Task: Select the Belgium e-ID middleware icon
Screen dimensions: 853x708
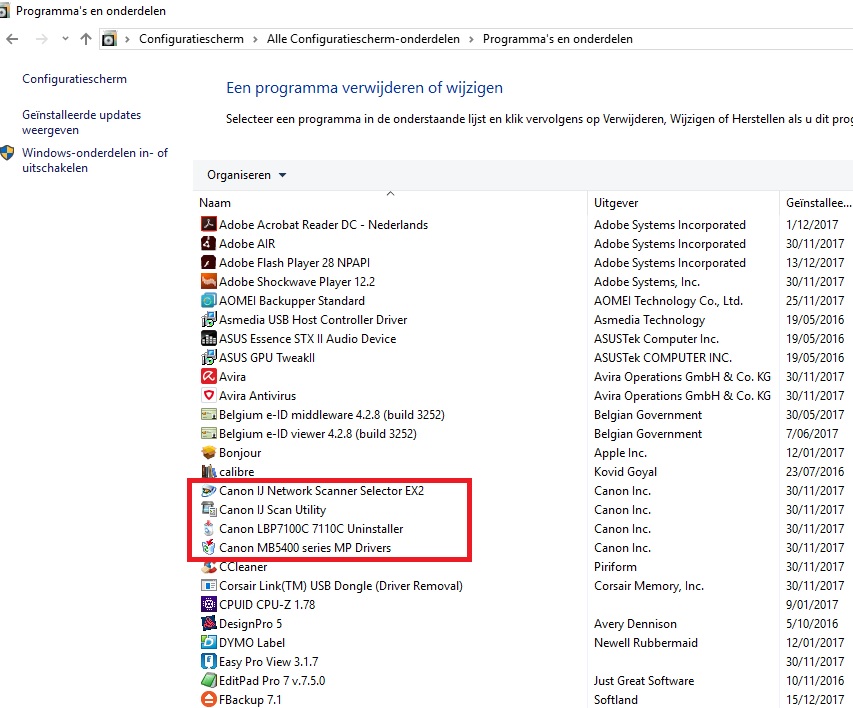Action: coord(208,415)
